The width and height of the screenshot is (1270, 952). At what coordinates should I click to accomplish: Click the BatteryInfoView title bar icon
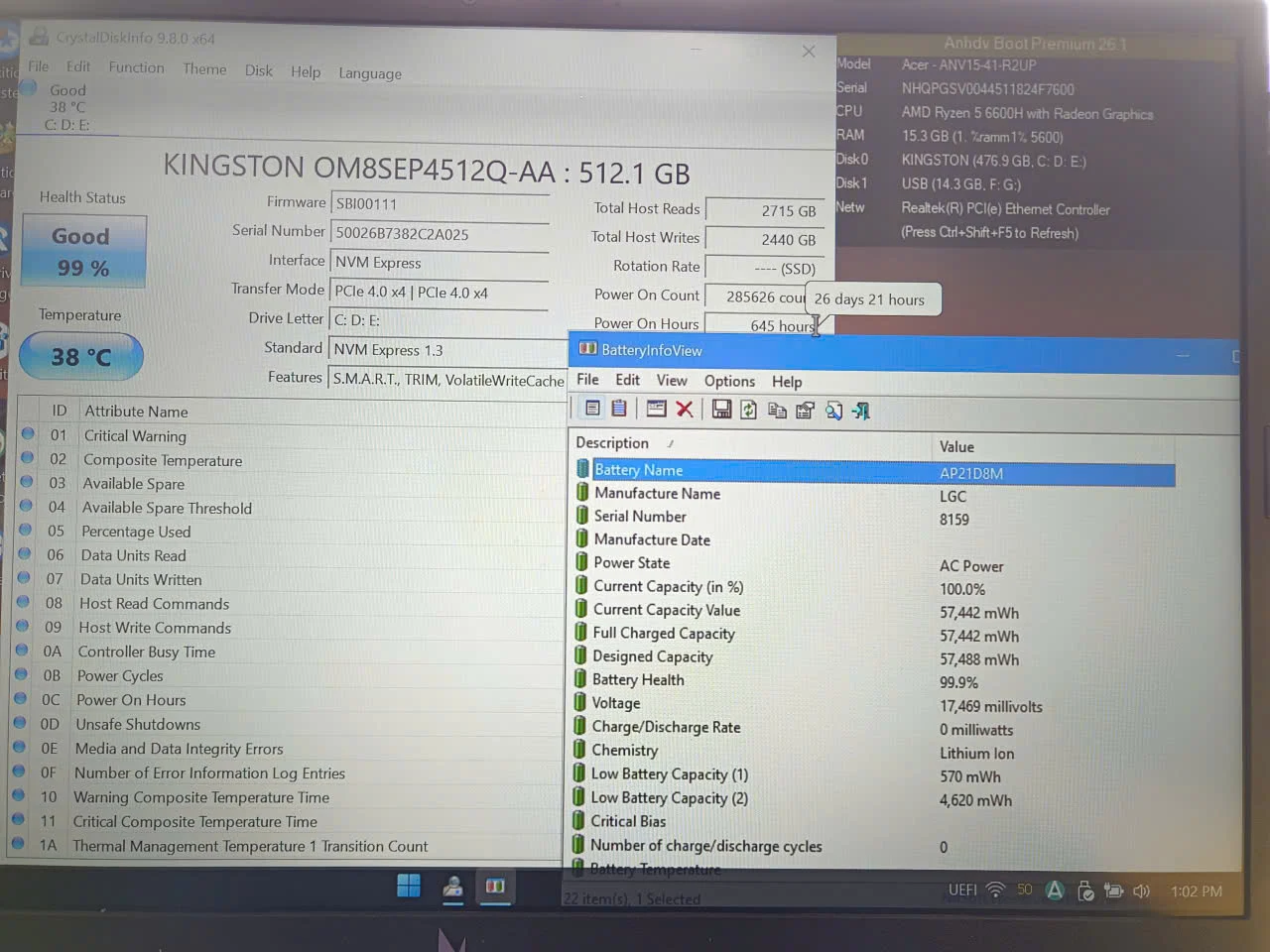(587, 349)
